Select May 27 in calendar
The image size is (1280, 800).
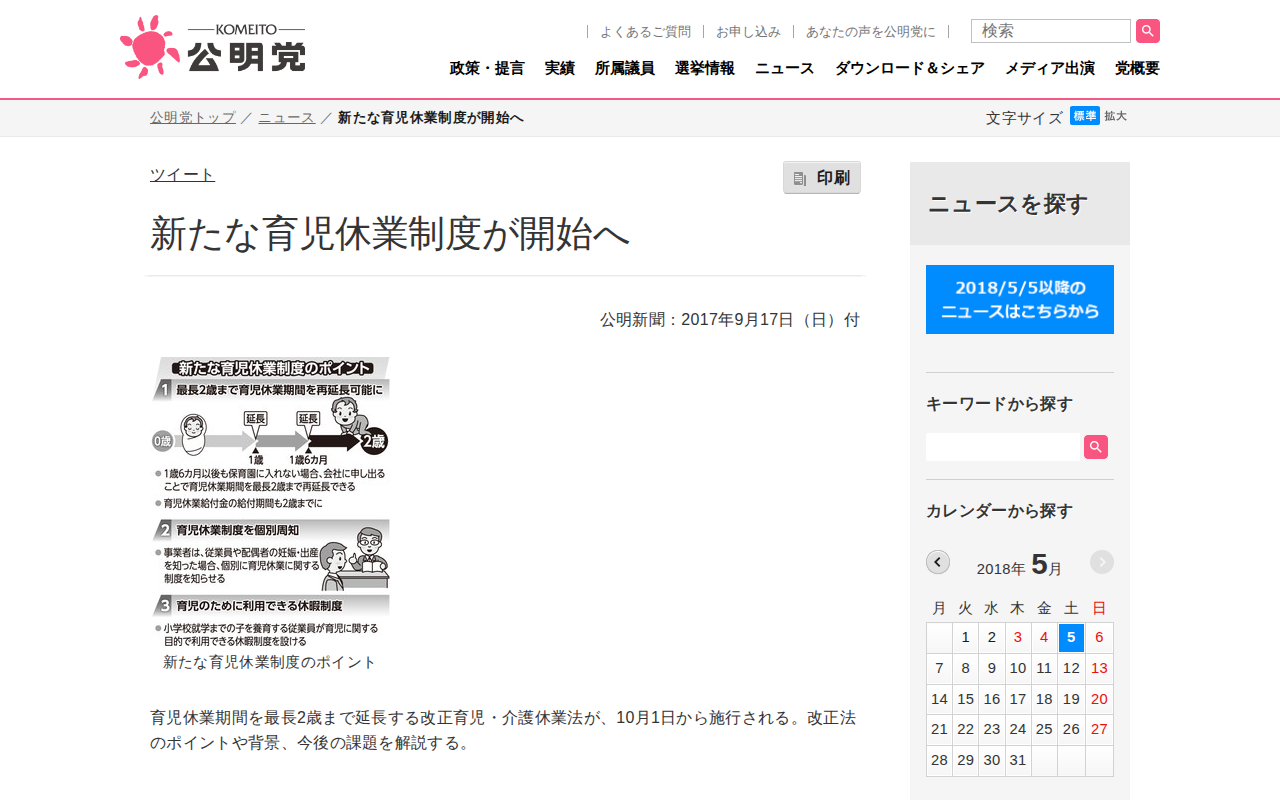pos(1099,729)
